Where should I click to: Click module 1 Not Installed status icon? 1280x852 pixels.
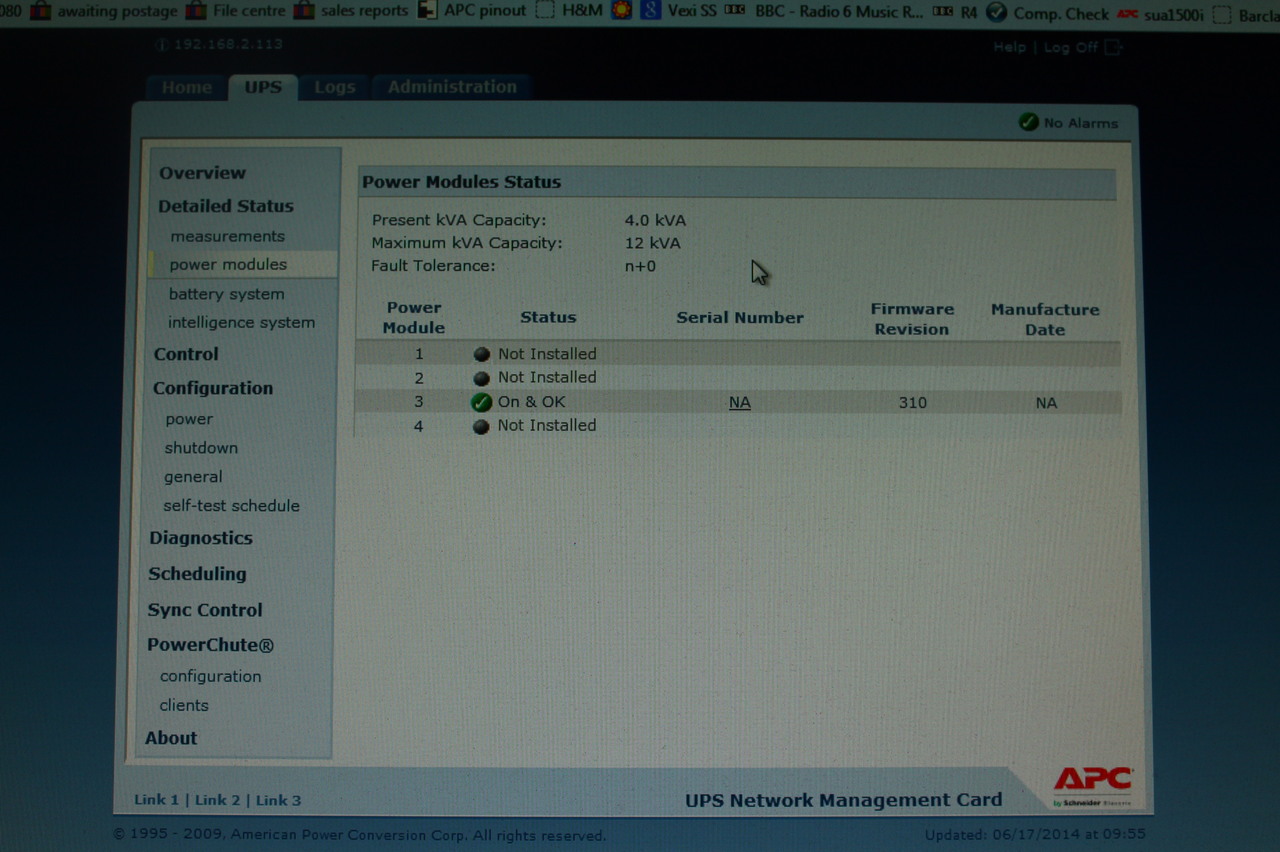point(482,354)
